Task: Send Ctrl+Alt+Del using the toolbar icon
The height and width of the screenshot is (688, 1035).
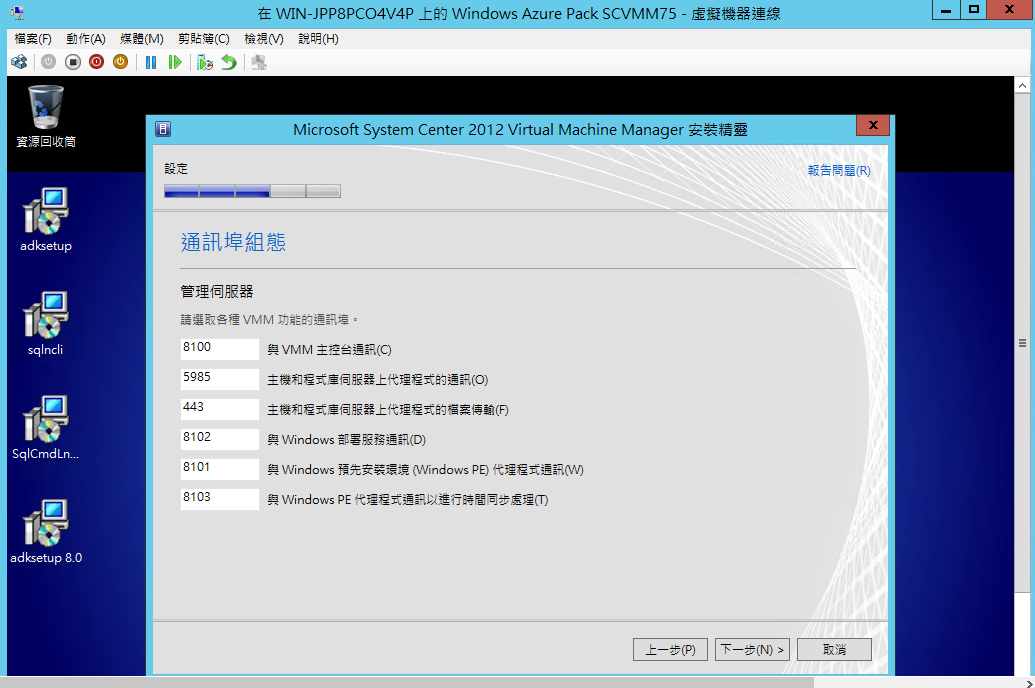Action: [19, 62]
